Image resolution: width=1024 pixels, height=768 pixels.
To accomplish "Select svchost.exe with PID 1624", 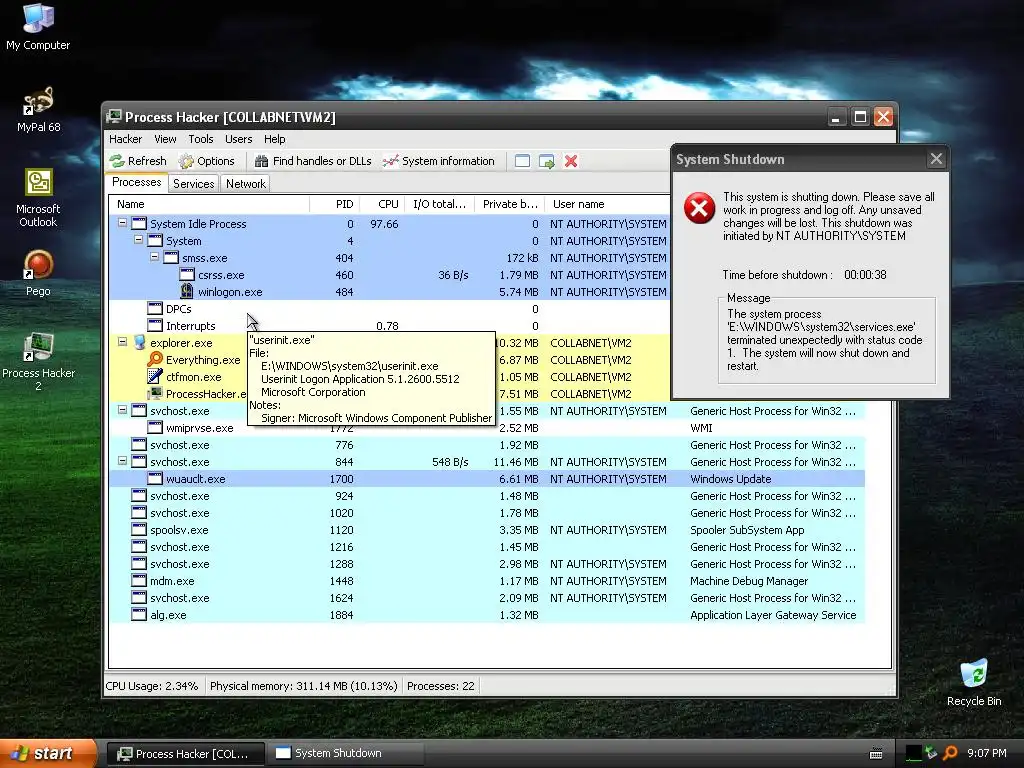I will 487,598.
